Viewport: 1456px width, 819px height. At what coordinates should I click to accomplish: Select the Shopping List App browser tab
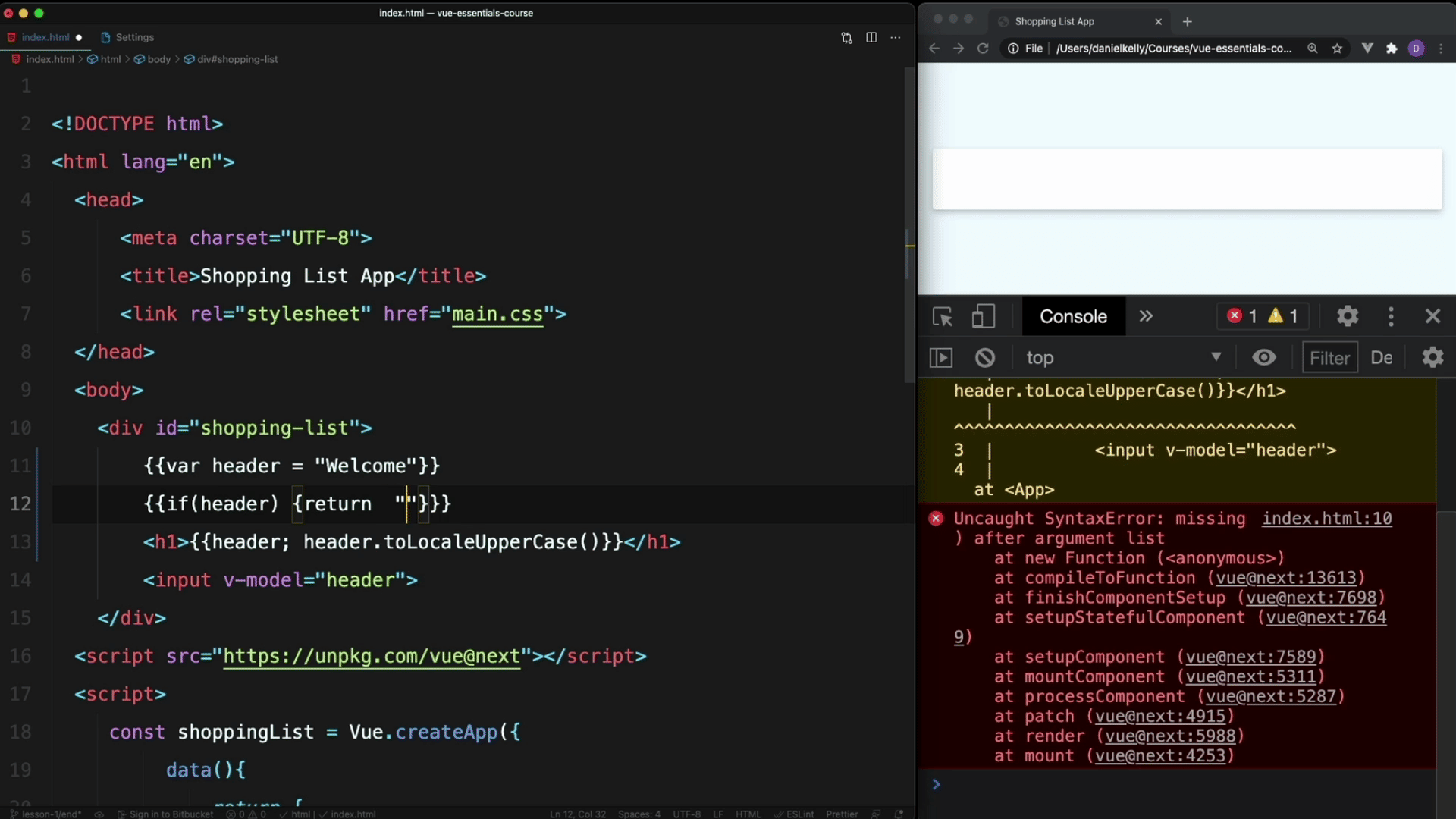coord(1077,21)
